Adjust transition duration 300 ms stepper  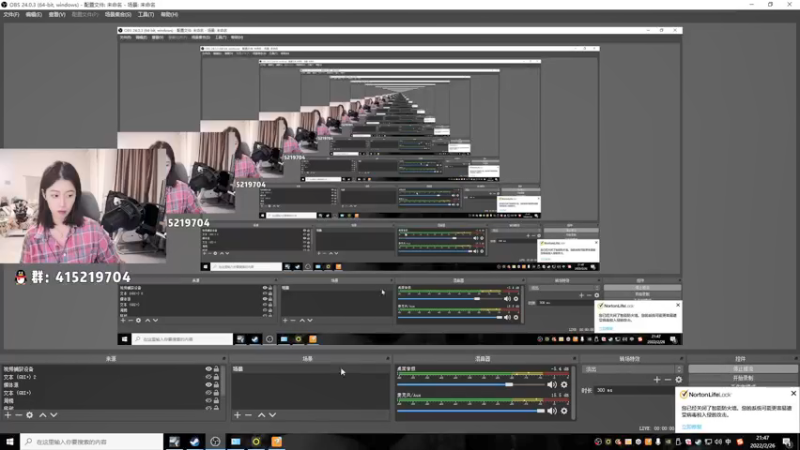point(635,390)
